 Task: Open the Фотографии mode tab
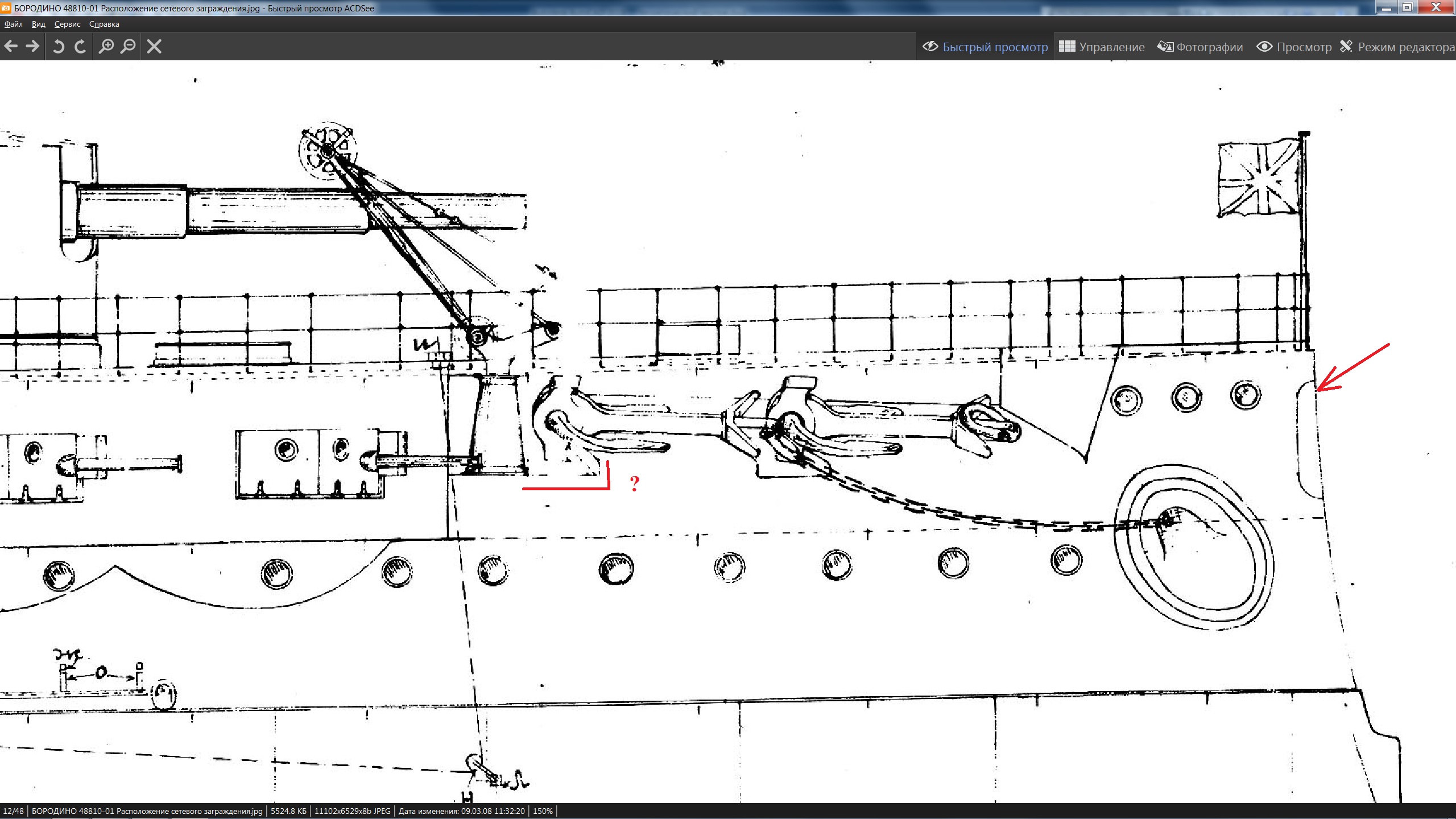(1200, 47)
